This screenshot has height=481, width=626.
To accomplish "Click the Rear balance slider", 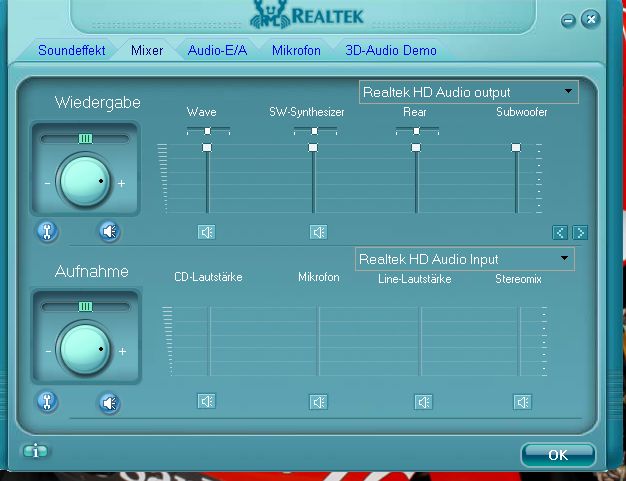I will 417,131.
